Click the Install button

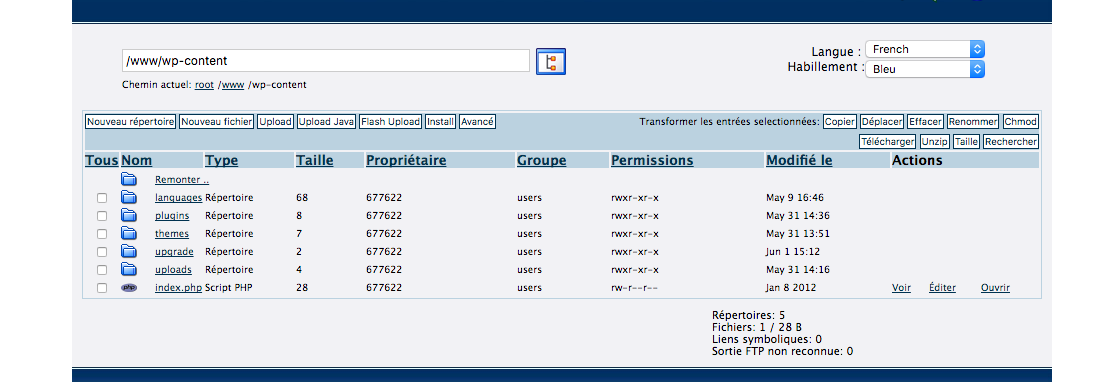(x=441, y=122)
